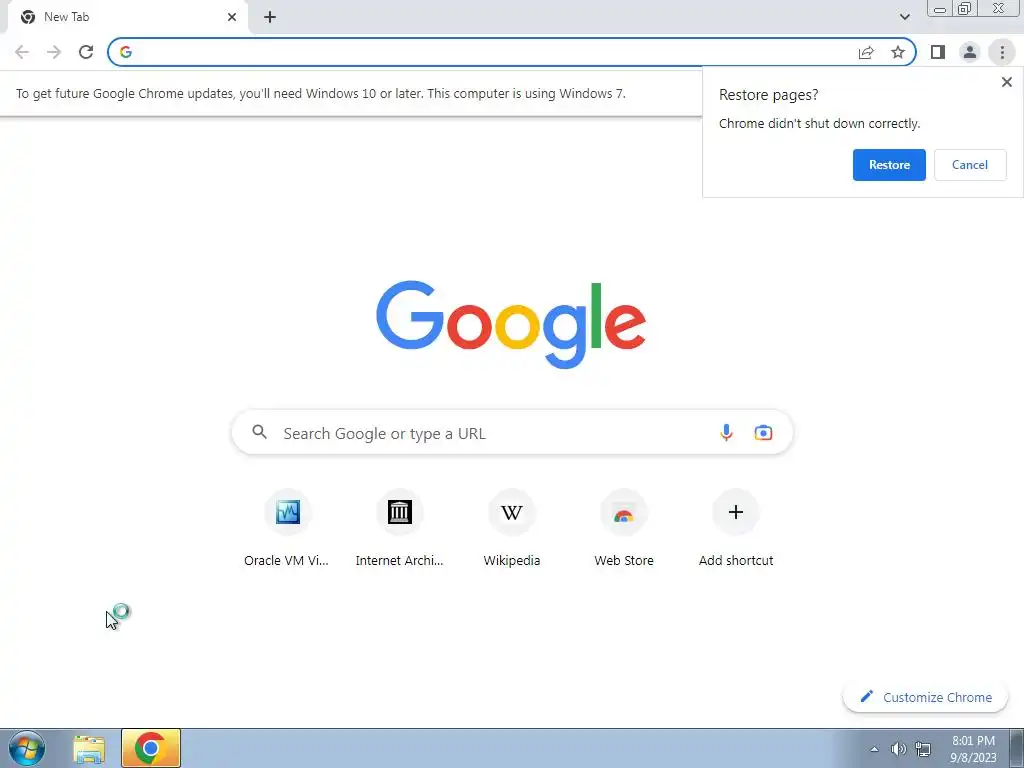Click Cancel in Restore pages dialog
This screenshot has height=768, width=1024.
click(x=970, y=165)
